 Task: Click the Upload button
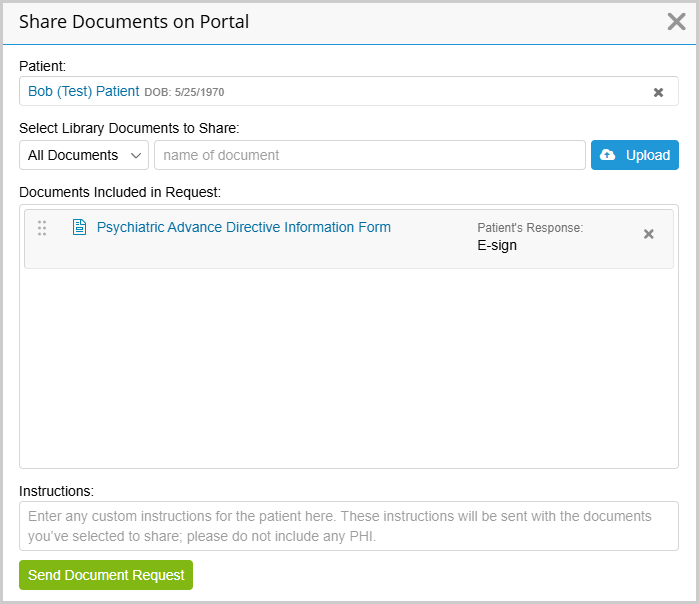634,155
